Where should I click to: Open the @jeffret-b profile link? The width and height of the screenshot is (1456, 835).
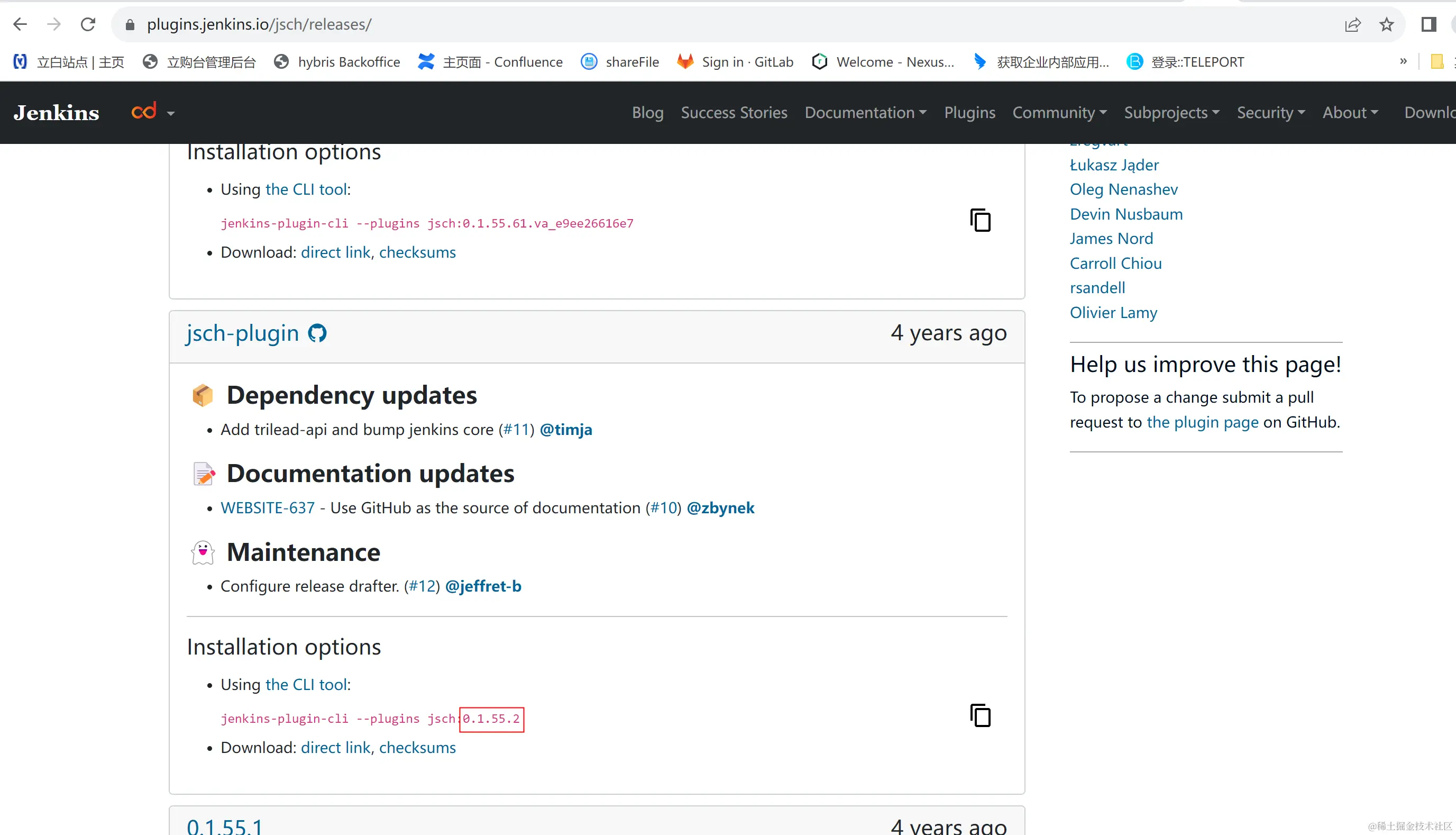[x=483, y=587]
